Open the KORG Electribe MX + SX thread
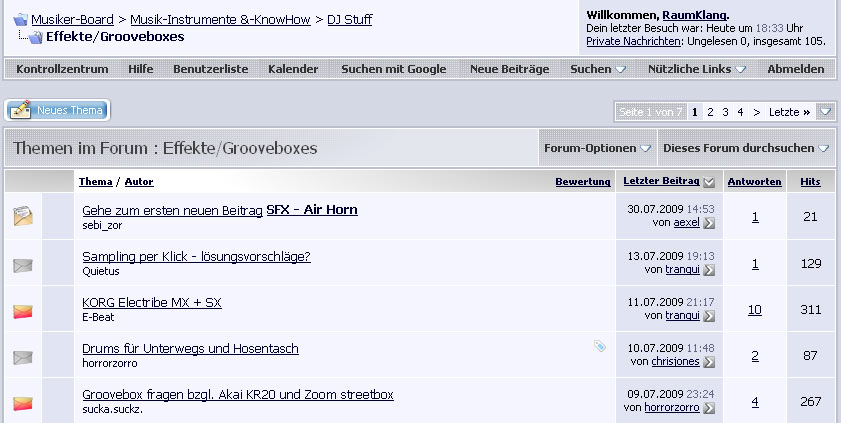This screenshot has height=423, width=841. pos(152,302)
